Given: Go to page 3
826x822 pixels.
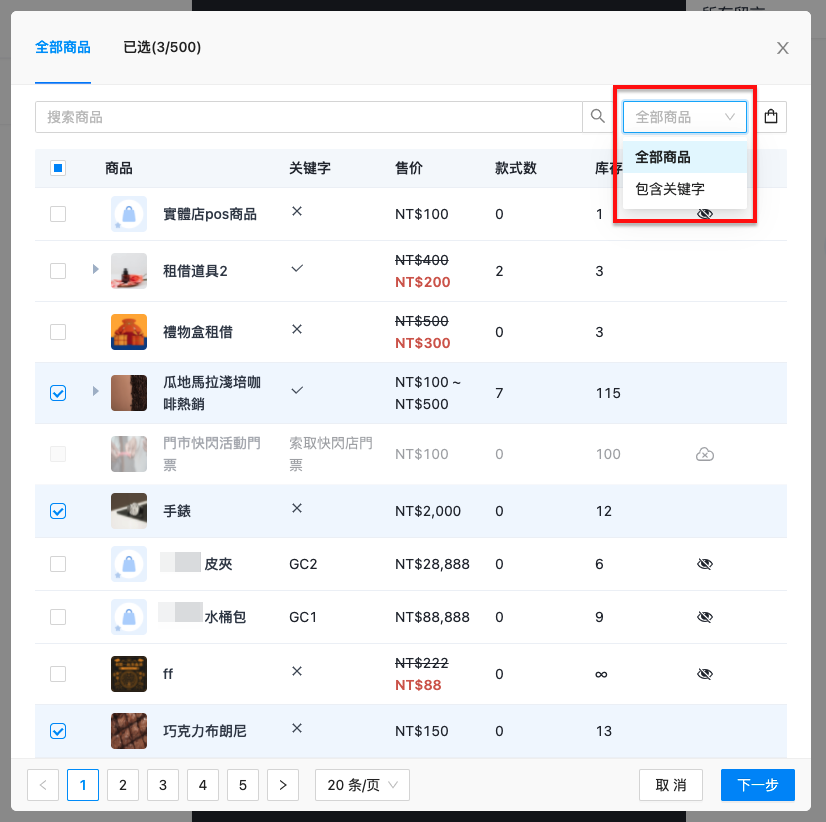Looking at the screenshot, I should (163, 785).
